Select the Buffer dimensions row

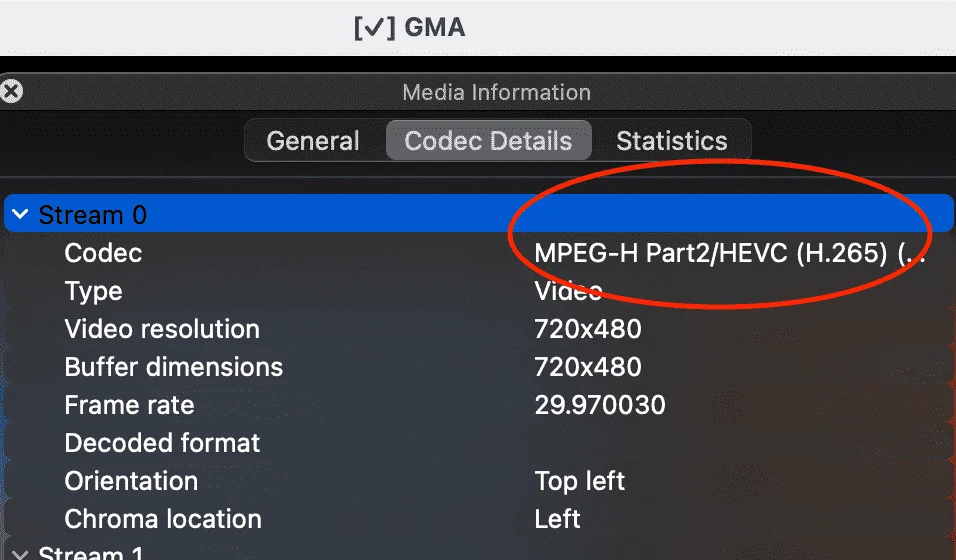pos(478,367)
